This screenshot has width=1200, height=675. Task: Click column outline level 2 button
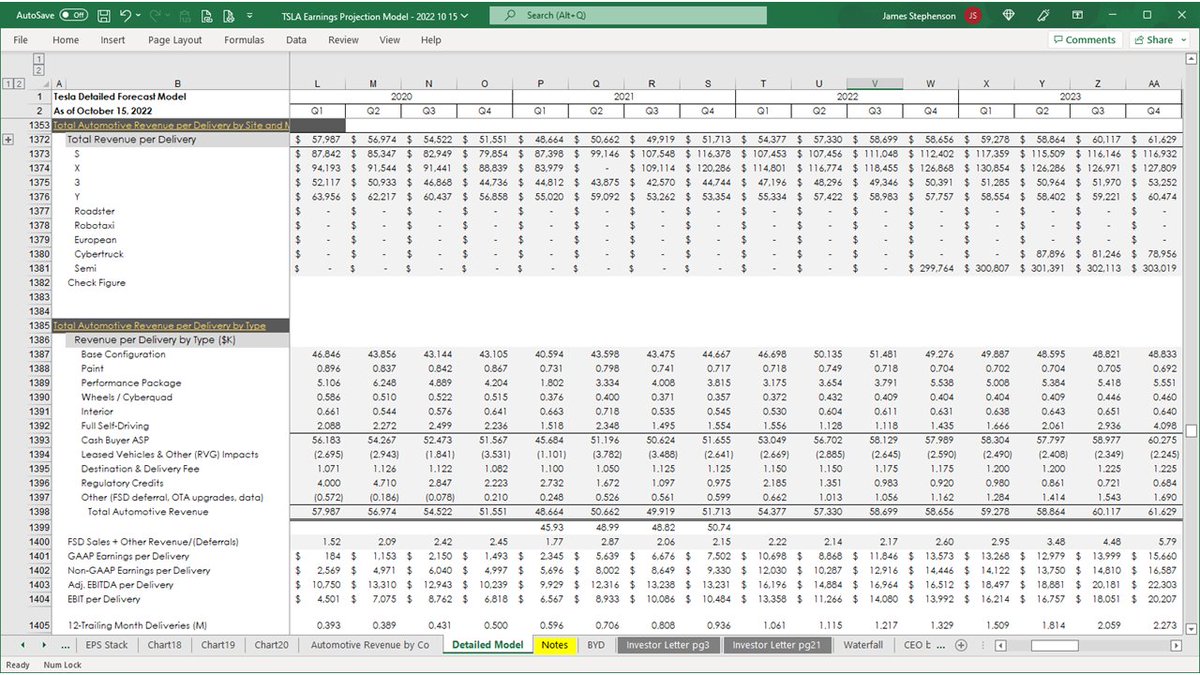pos(38,70)
